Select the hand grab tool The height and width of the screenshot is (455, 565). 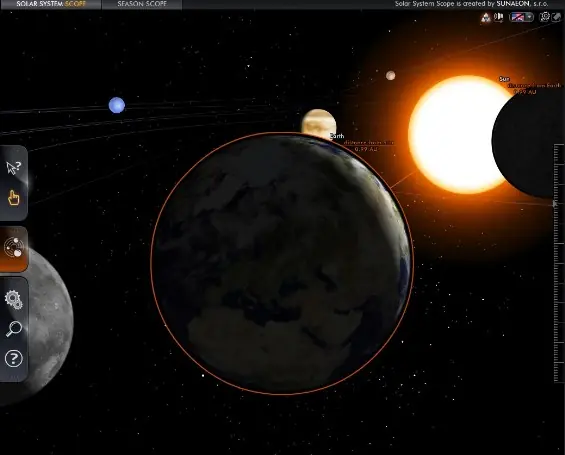(x=14, y=198)
